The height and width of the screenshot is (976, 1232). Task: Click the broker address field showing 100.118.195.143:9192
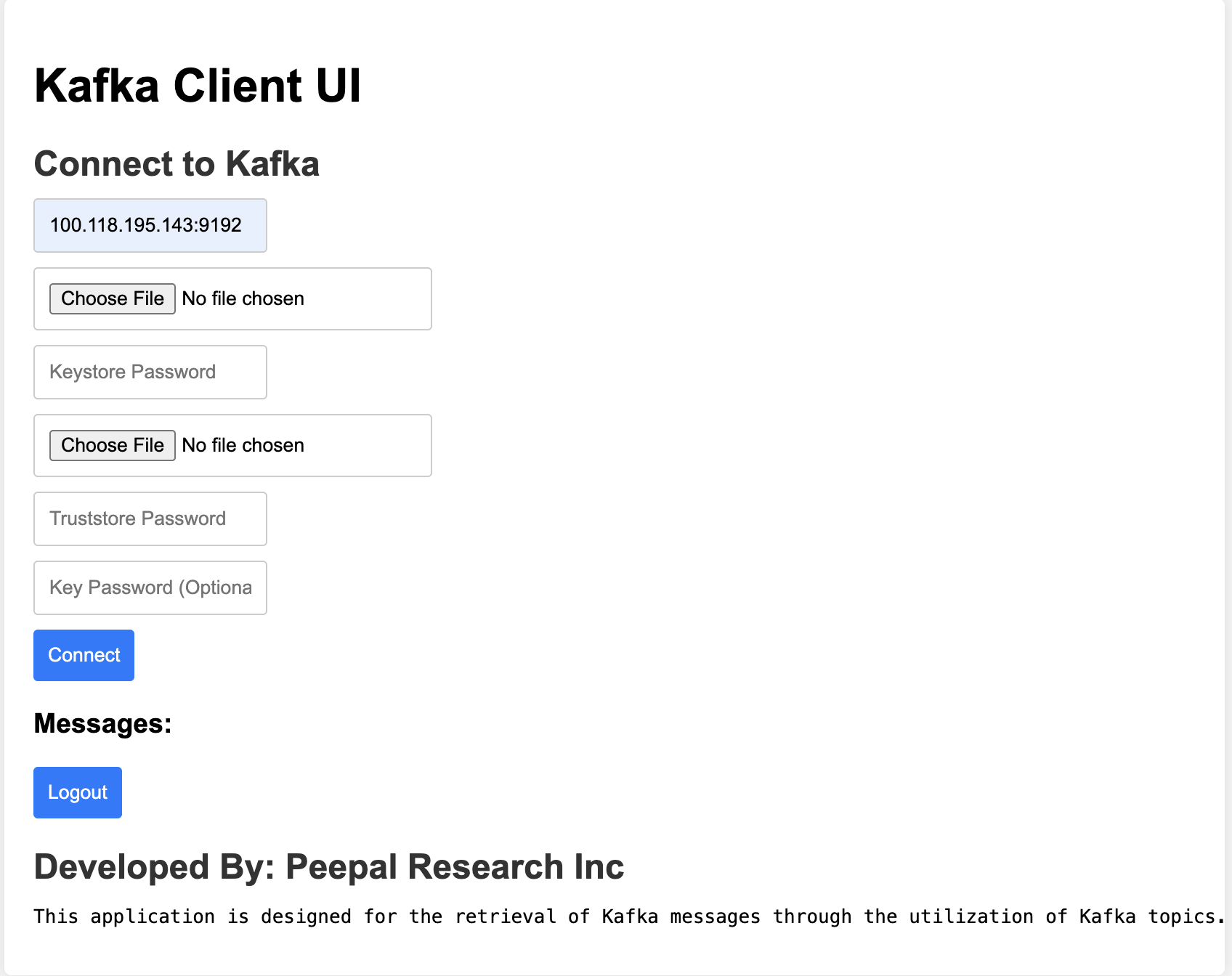[x=150, y=225]
